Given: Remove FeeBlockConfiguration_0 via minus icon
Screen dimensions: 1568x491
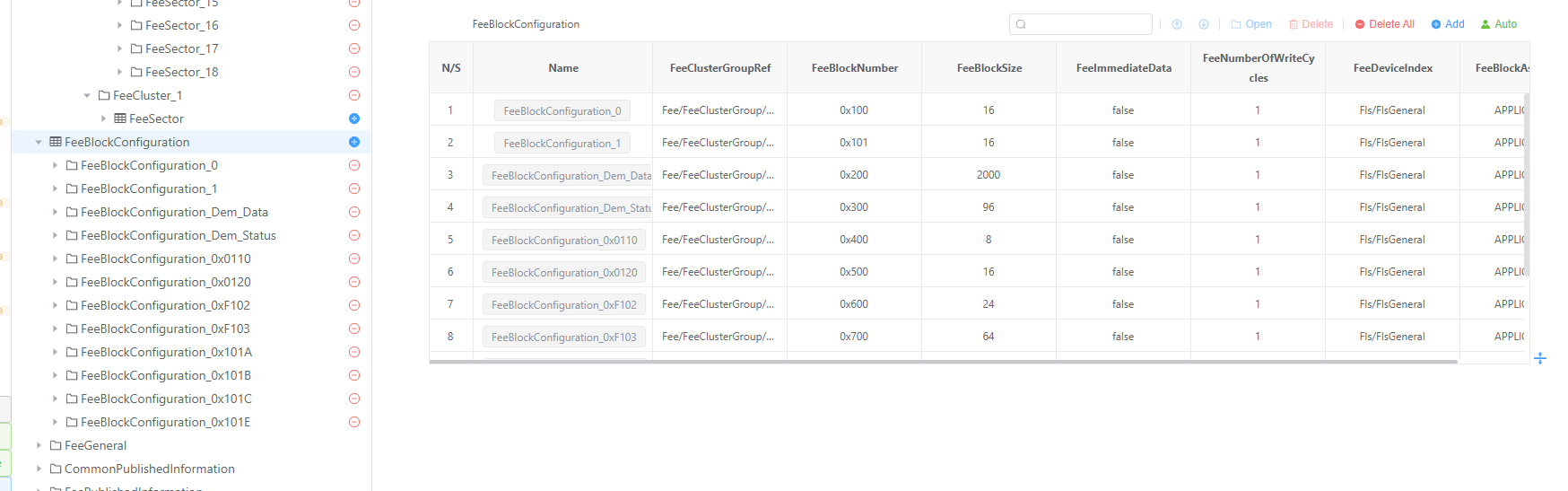Looking at the screenshot, I should [x=354, y=165].
